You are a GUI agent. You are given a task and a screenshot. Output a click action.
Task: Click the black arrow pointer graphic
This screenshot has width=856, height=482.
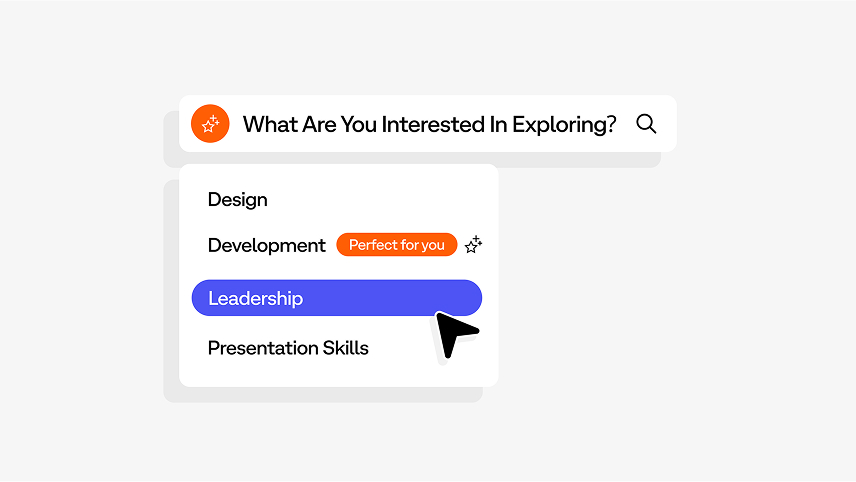tap(455, 334)
